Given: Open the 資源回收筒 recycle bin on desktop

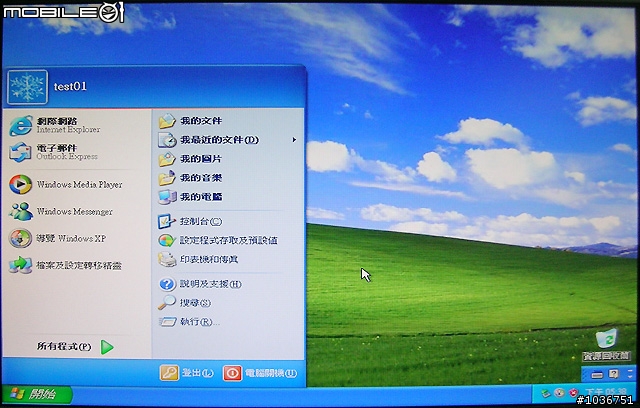Looking at the screenshot, I should click(x=606, y=345).
